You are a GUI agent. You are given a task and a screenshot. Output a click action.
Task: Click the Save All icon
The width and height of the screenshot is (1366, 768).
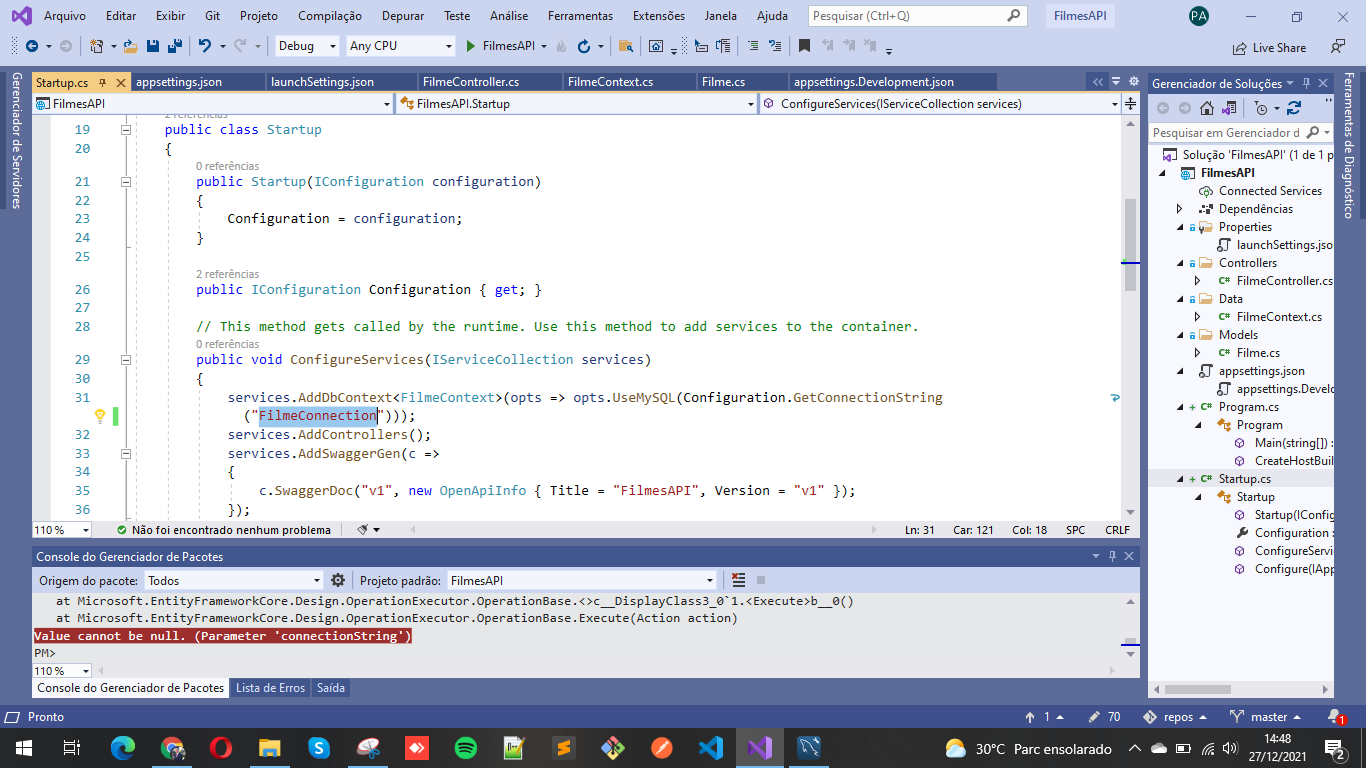pos(174,46)
